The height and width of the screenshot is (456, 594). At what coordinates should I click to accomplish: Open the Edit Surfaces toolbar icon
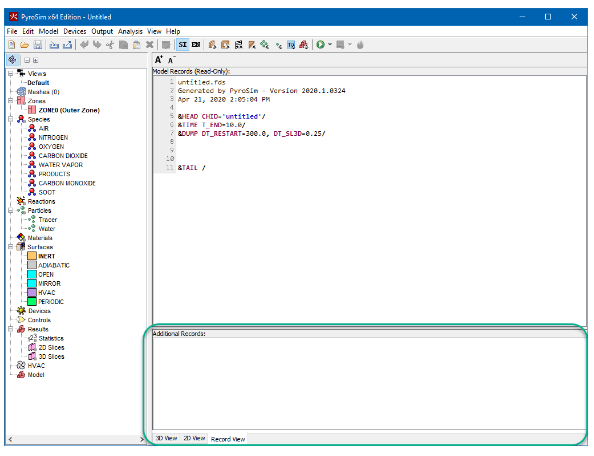coord(225,45)
